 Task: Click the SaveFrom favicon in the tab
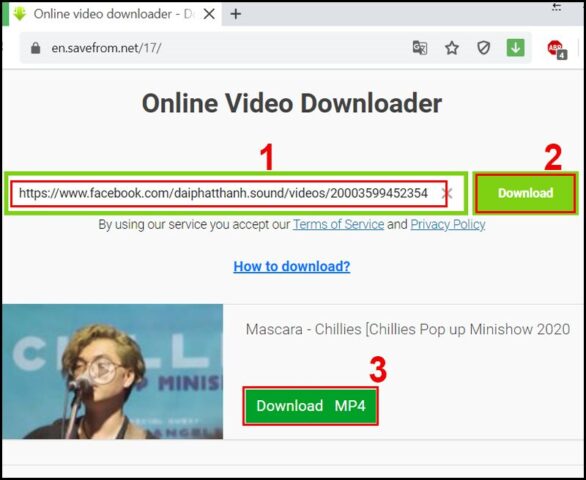[x=20, y=14]
